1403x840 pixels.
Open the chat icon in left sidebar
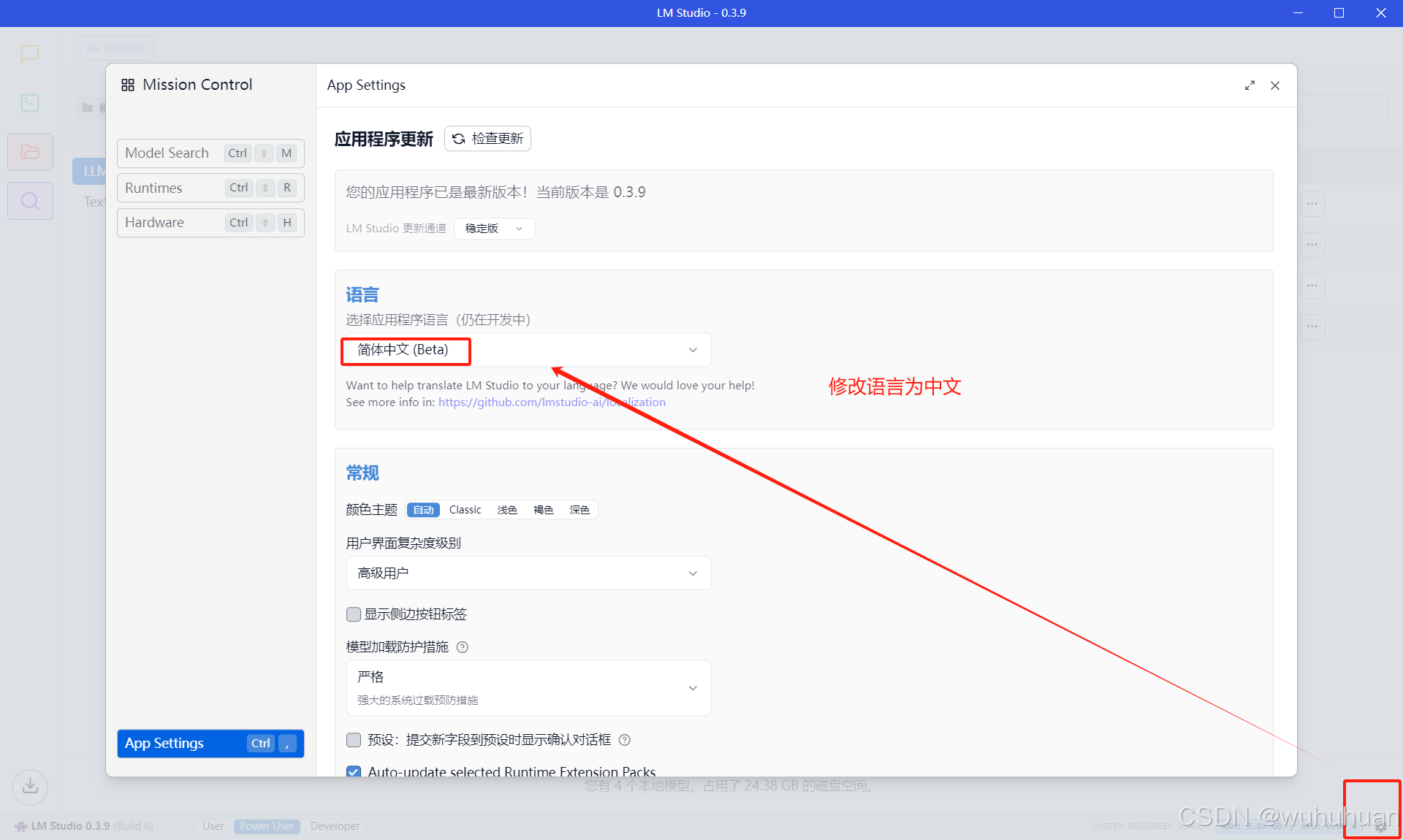tap(30, 53)
